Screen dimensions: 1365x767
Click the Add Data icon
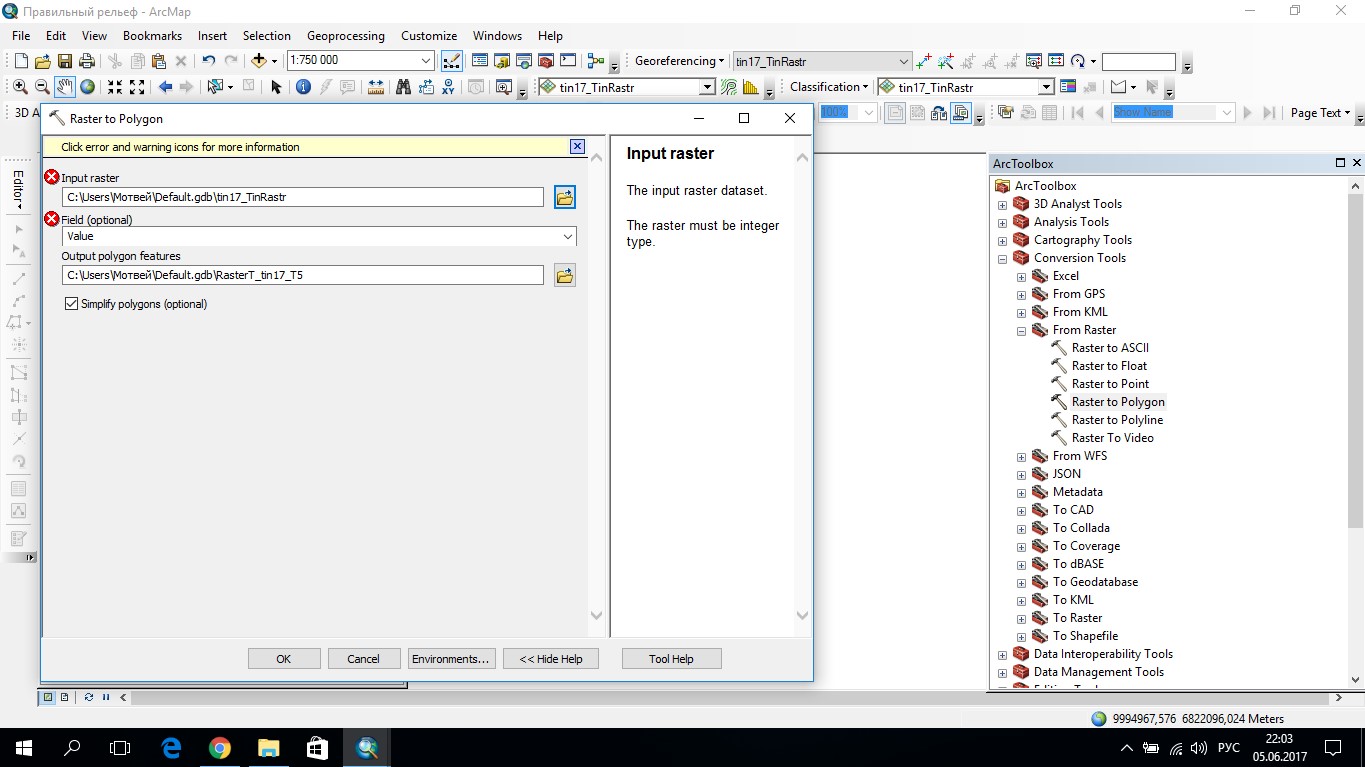pos(258,61)
